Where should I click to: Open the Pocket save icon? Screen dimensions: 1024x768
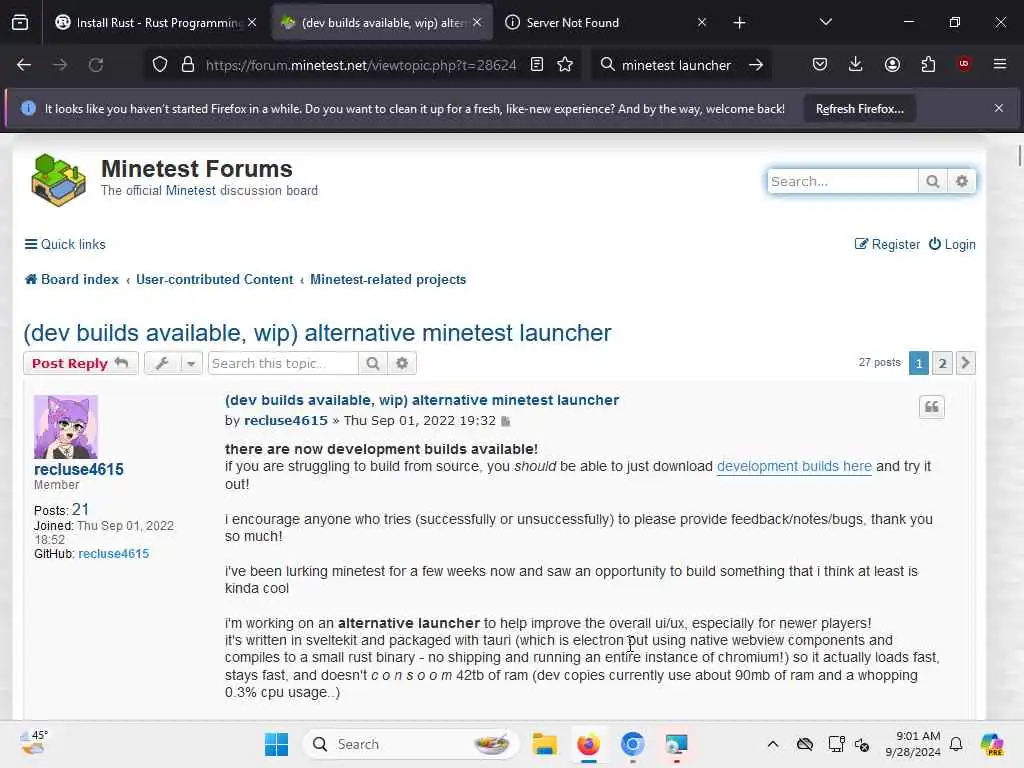pyautogui.click(x=820, y=65)
